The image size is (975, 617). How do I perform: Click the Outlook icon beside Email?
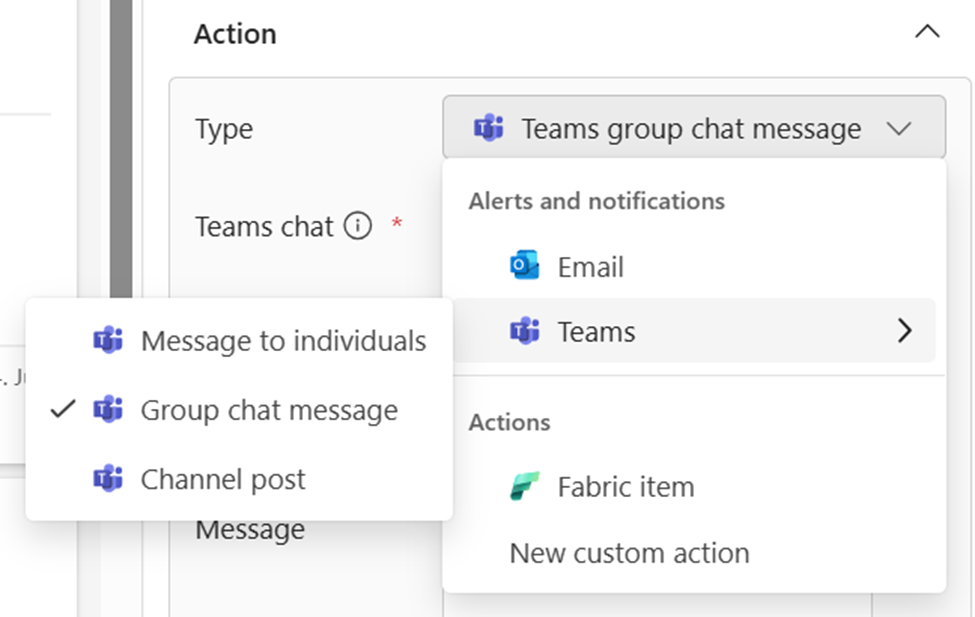(524, 267)
